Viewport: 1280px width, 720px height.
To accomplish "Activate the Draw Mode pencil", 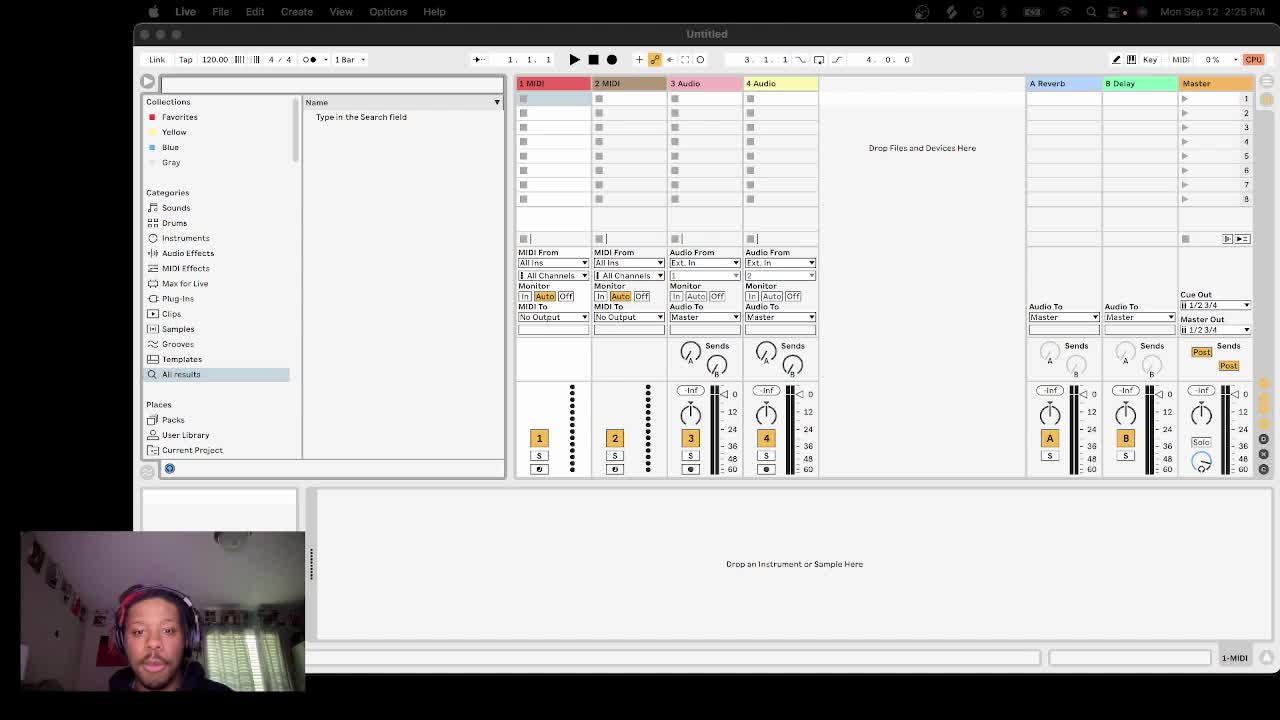I will point(1116,59).
